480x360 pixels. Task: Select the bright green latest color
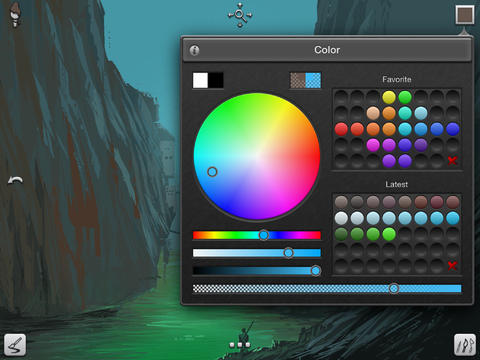click(x=389, y=234)
